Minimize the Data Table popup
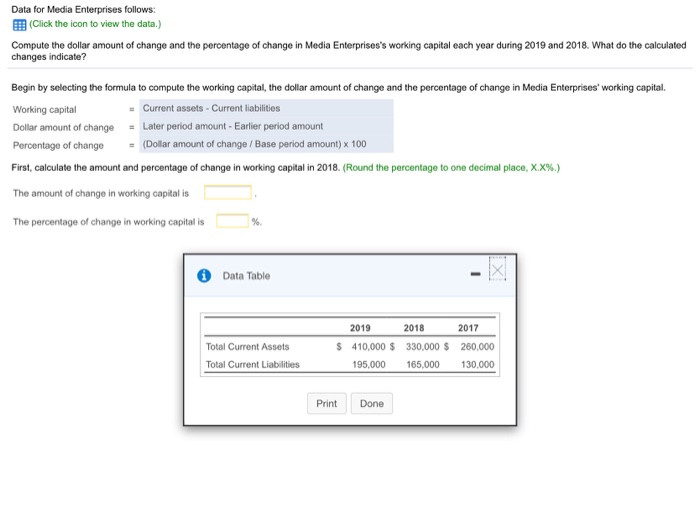Image resolution: width=700 pixels, height=505 pixels. (475, 274)
